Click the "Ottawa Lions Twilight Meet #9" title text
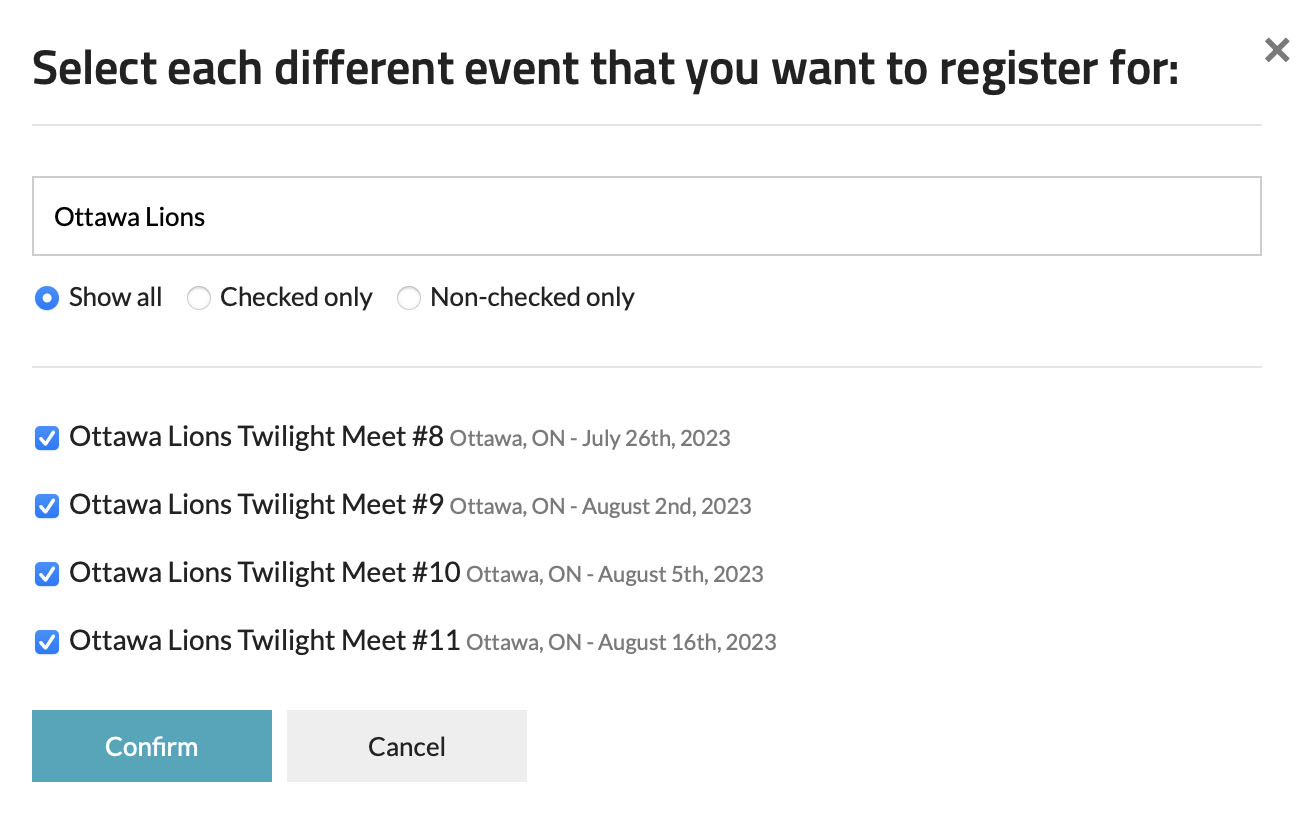The image size is (1312, 814). (x=256, y=505)
